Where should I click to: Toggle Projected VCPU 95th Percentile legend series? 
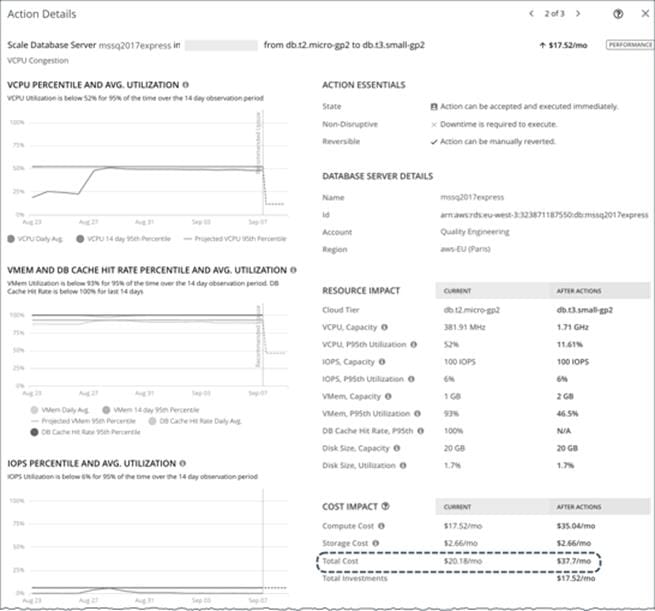click(x=235, y=239)
